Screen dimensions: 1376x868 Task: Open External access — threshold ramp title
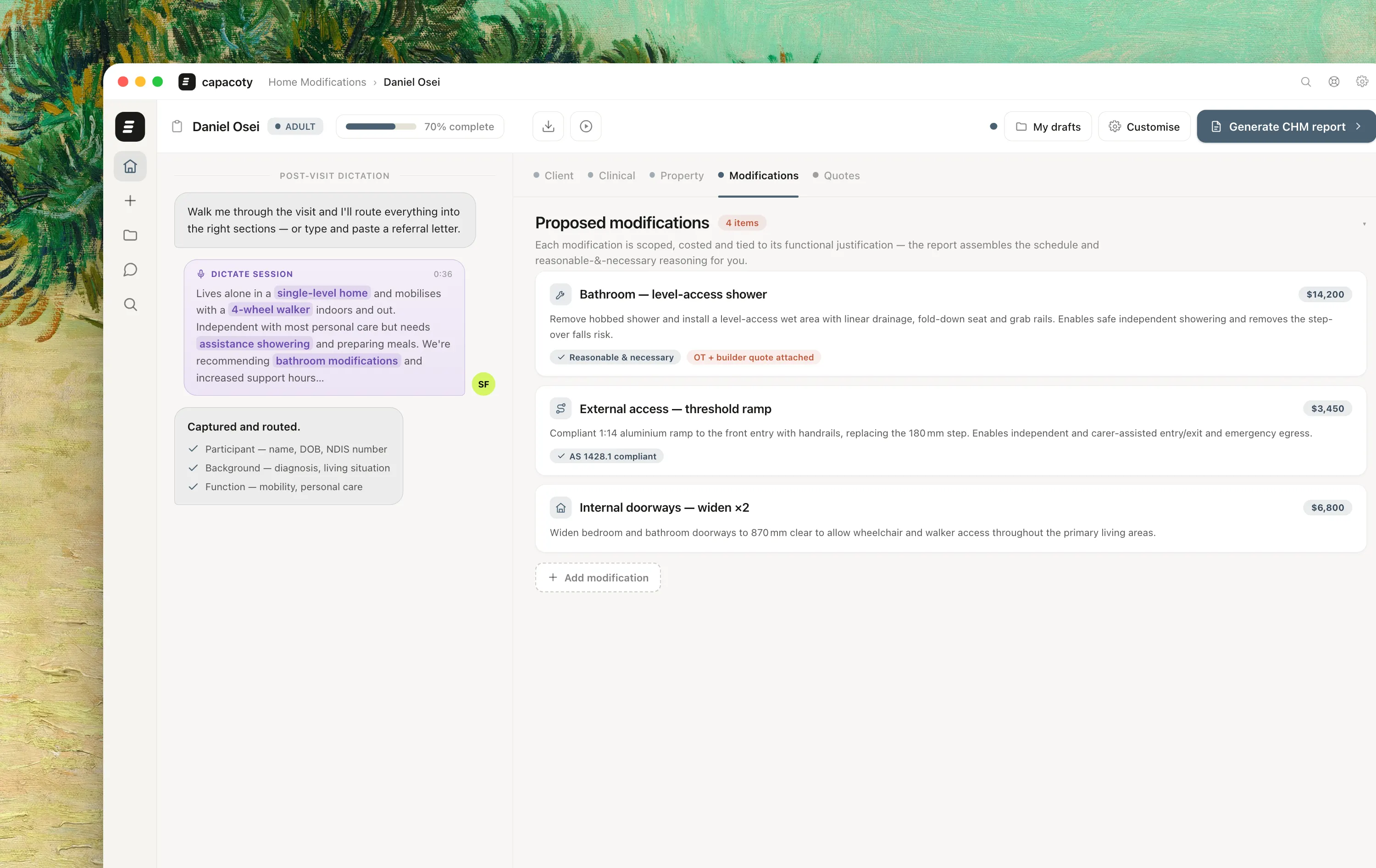(676, 409)
